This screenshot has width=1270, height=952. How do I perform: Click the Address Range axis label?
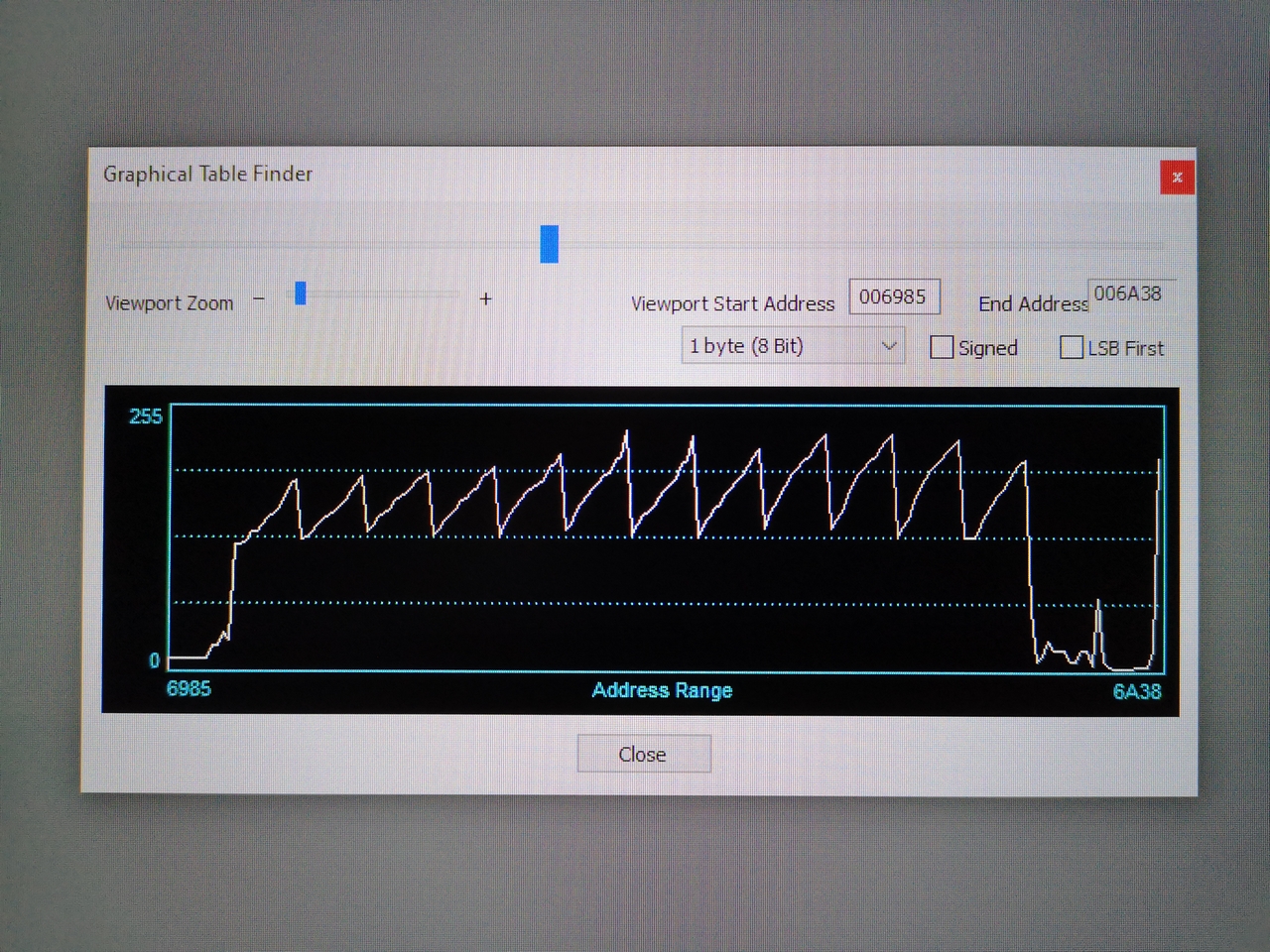662,690
